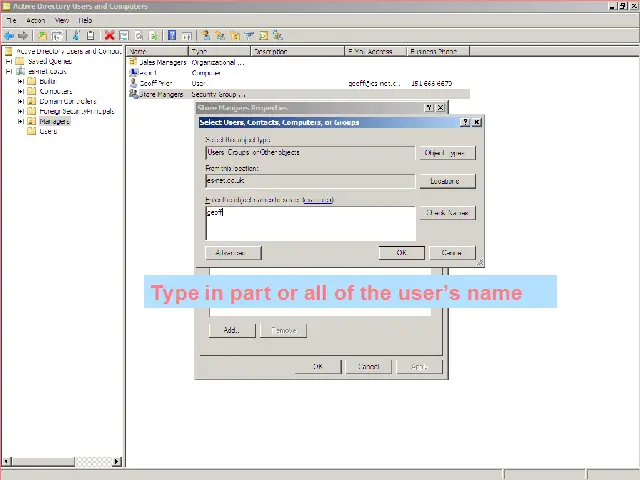Expand the Domain Controllers tree node
640x480 pixels.
click(20, 101)
